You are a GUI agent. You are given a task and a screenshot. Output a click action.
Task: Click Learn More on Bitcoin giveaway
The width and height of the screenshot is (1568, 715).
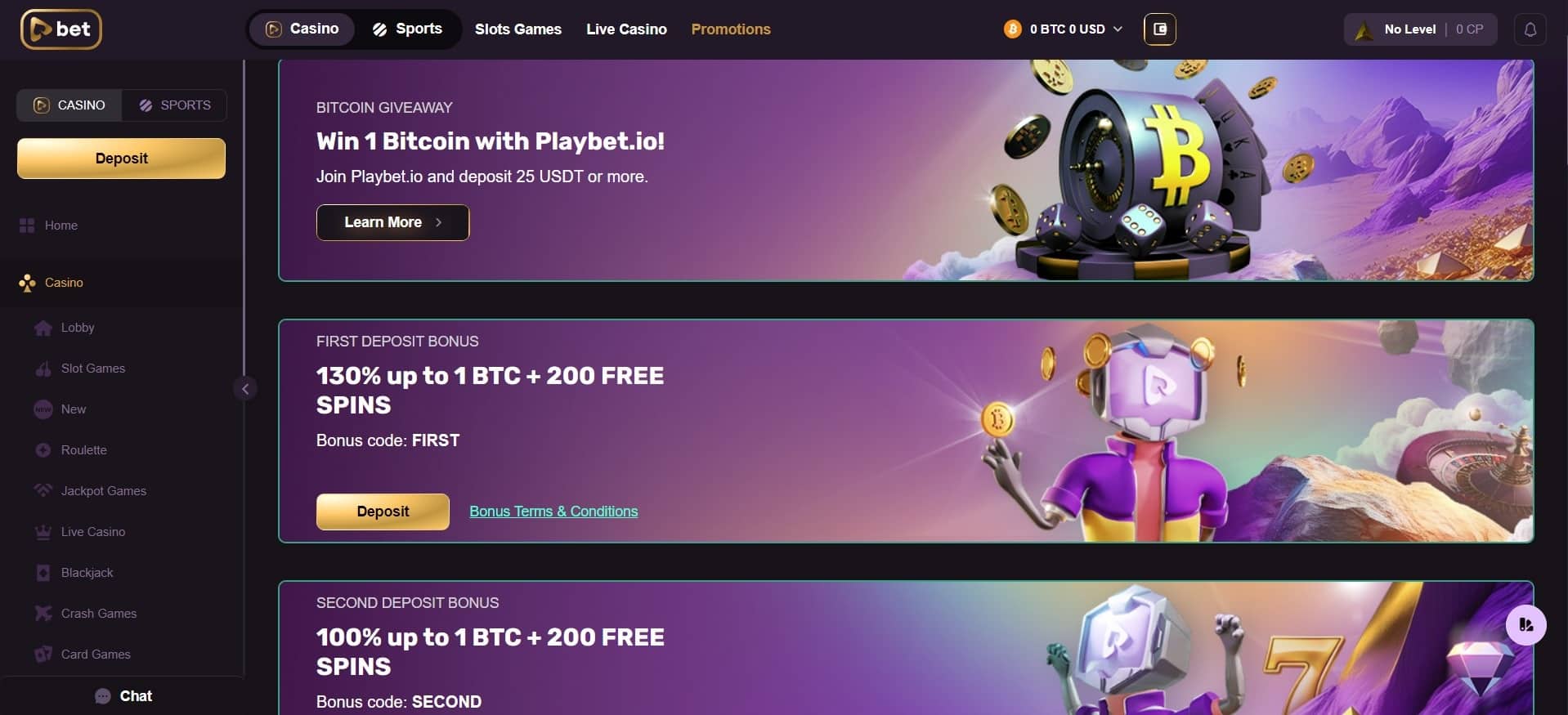392,222
